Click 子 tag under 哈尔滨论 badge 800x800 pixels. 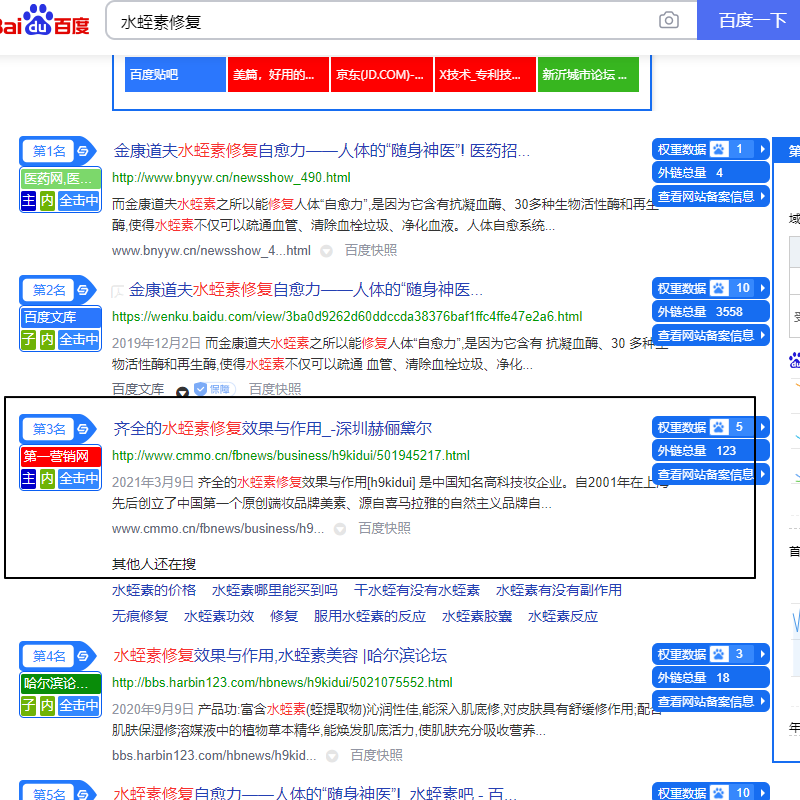tap(29, 706)
